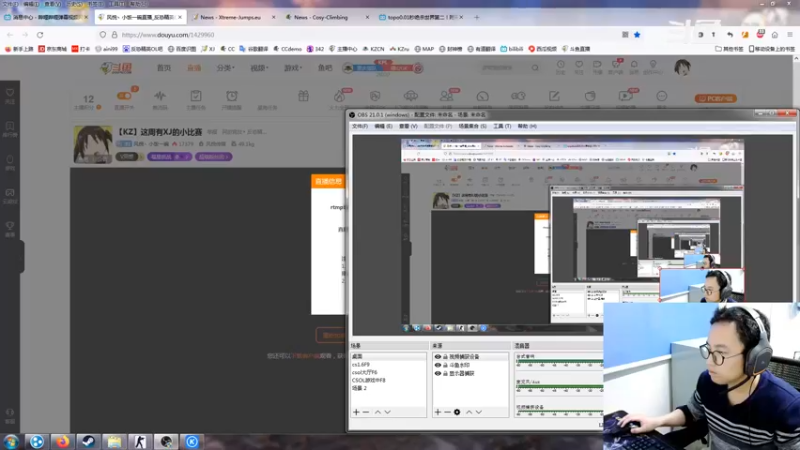Add a new scene with the plus icon in OBS Scenes panel
Image resolution: width=800 pixels, height=450 pixels.
(356, 412)
